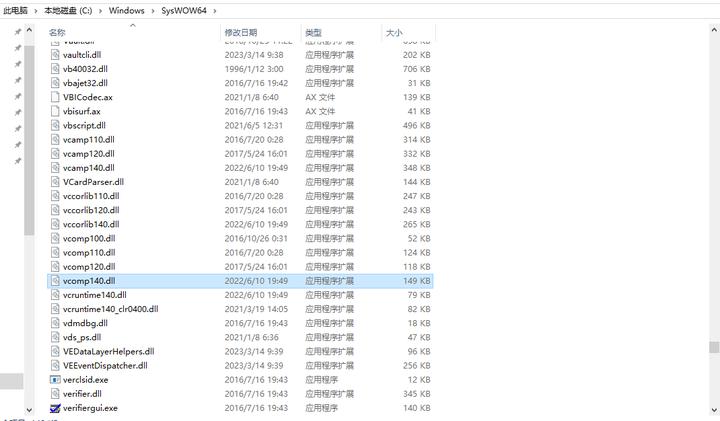Click the size value 12 KB
Image resolution: width=720 pixels, height=421 pixels.
(x=419, y=380)
